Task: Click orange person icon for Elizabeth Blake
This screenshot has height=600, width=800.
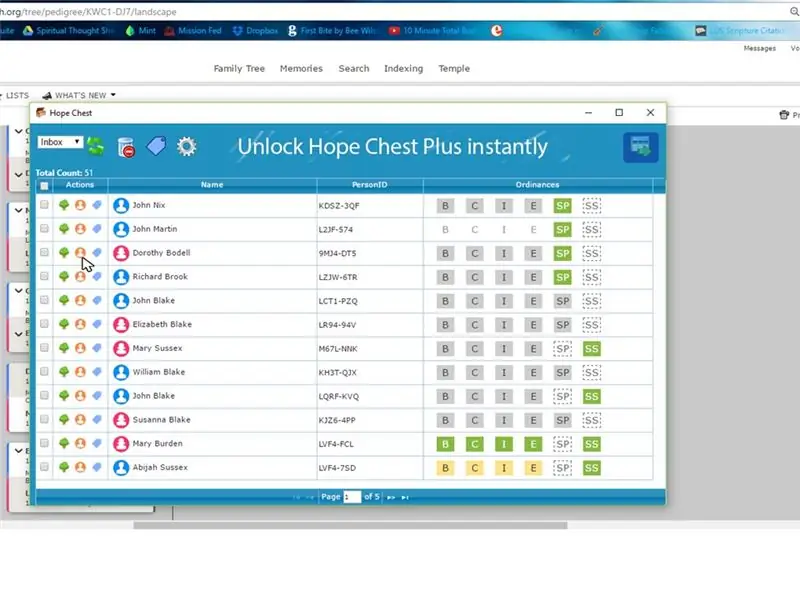Action: [80, 324]
